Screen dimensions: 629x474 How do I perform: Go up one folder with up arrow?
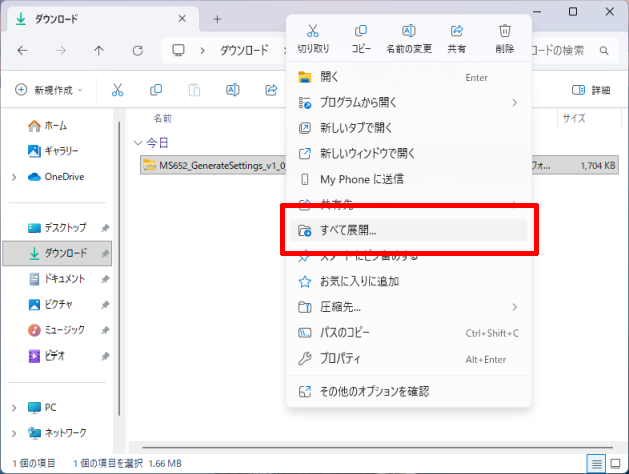click(x=98, y=50)
